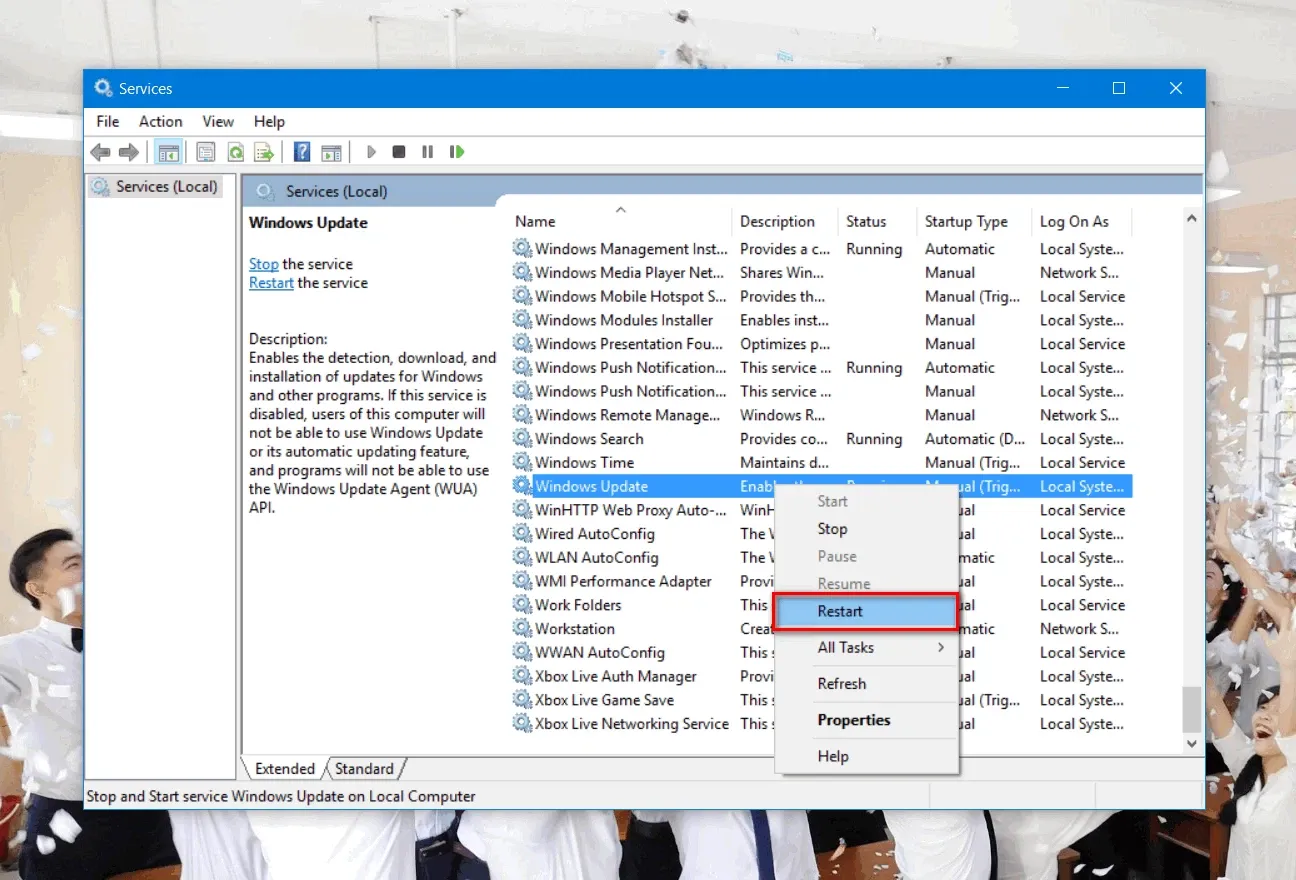Click the scrollbar up arrow

pos(1192,218)
